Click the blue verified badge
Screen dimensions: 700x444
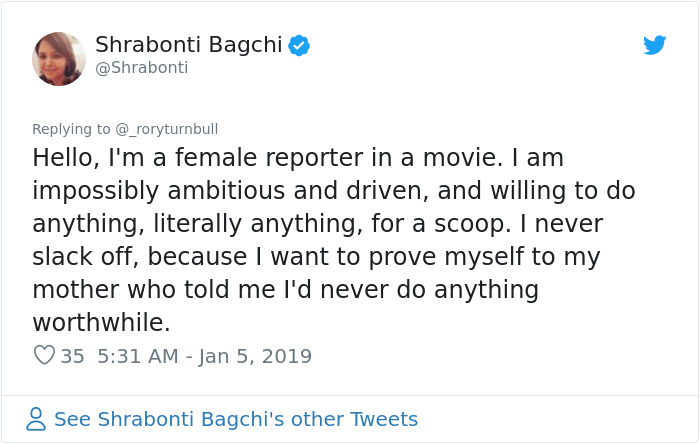point(298,45)
